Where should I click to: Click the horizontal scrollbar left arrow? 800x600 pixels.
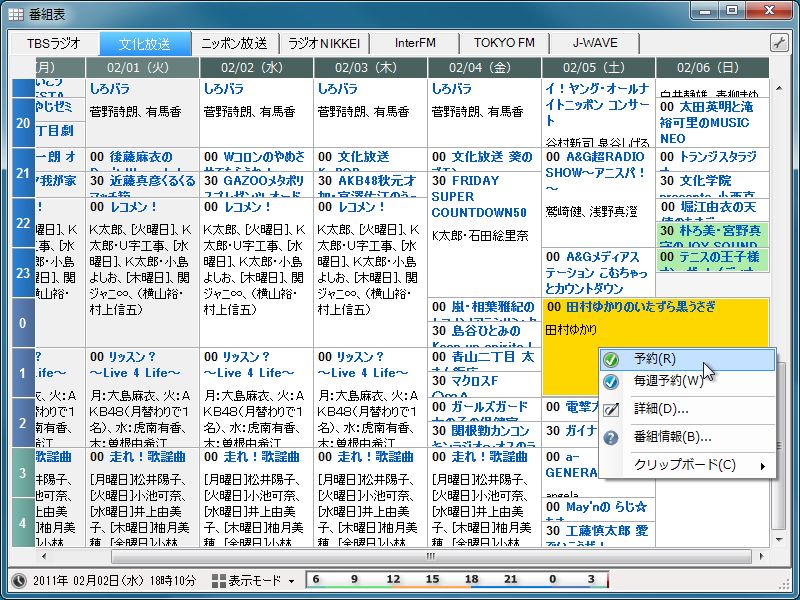(43, 556)
